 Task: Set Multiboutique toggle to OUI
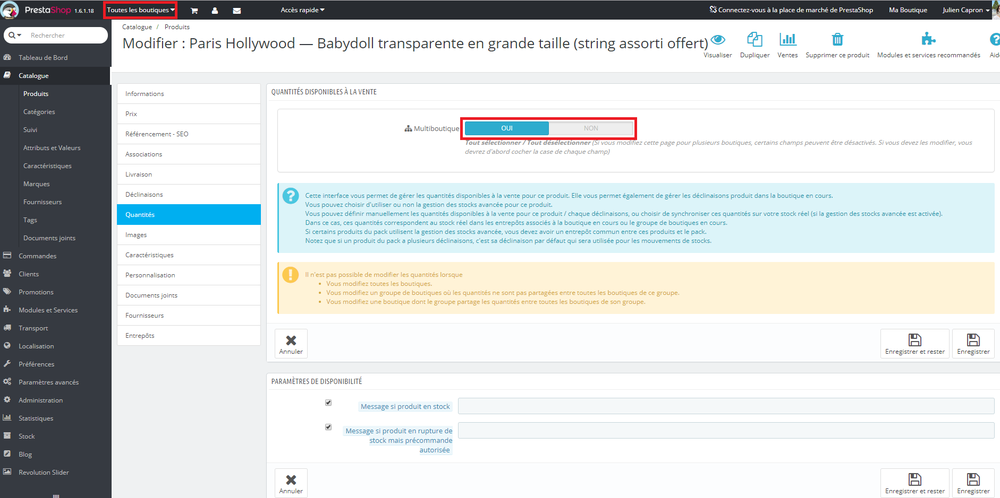click(x=507, y=128)
